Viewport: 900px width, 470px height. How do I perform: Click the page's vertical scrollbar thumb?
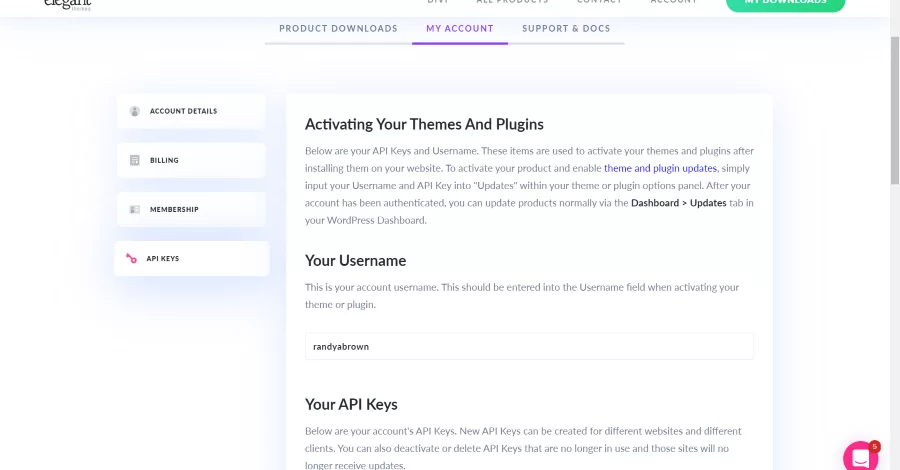pyautogui.click(x=895, y=110)
